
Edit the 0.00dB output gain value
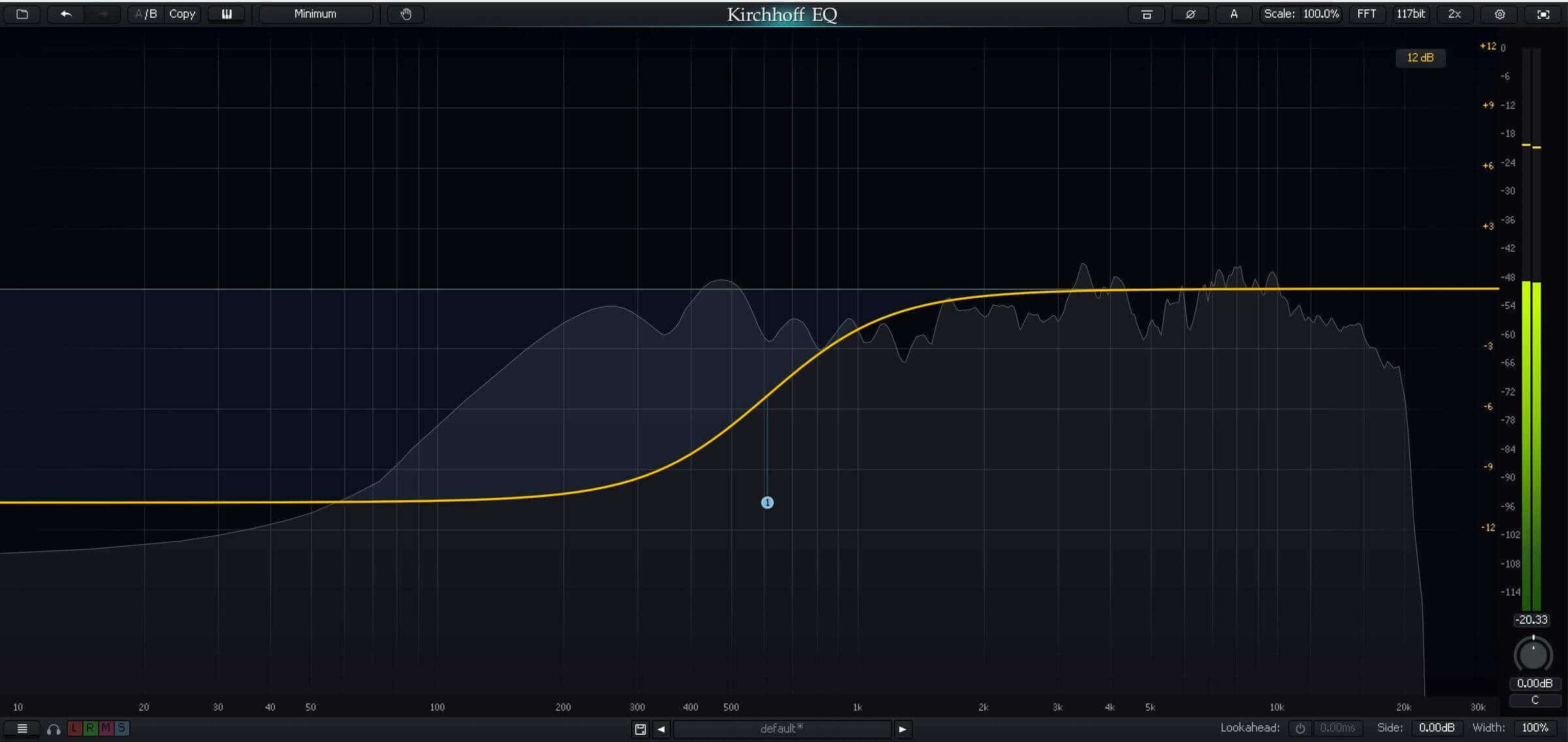1535,683
